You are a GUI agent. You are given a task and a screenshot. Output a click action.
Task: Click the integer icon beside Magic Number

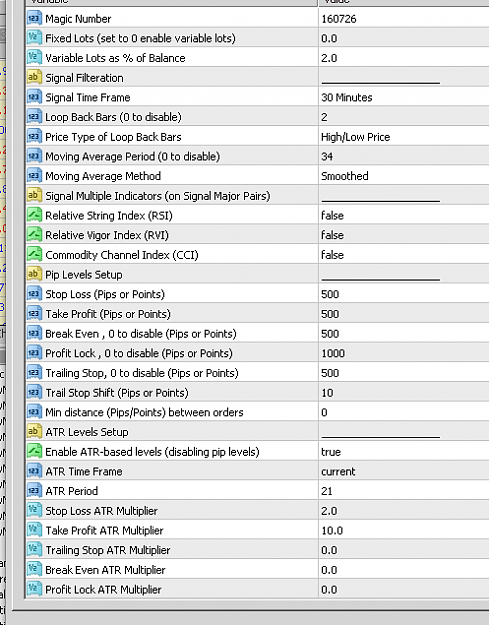tap(34, 18)
